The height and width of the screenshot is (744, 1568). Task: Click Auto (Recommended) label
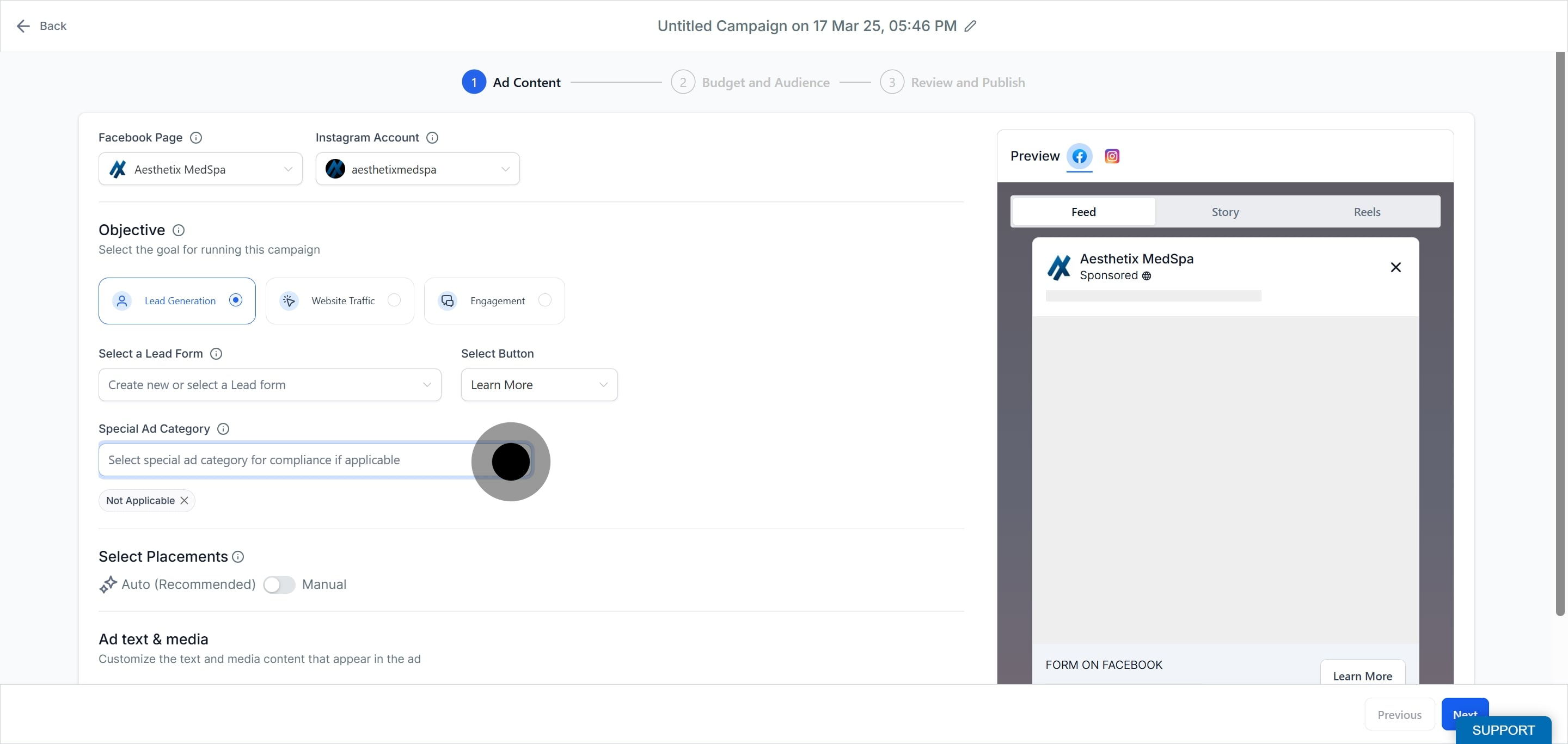point(188,585)
